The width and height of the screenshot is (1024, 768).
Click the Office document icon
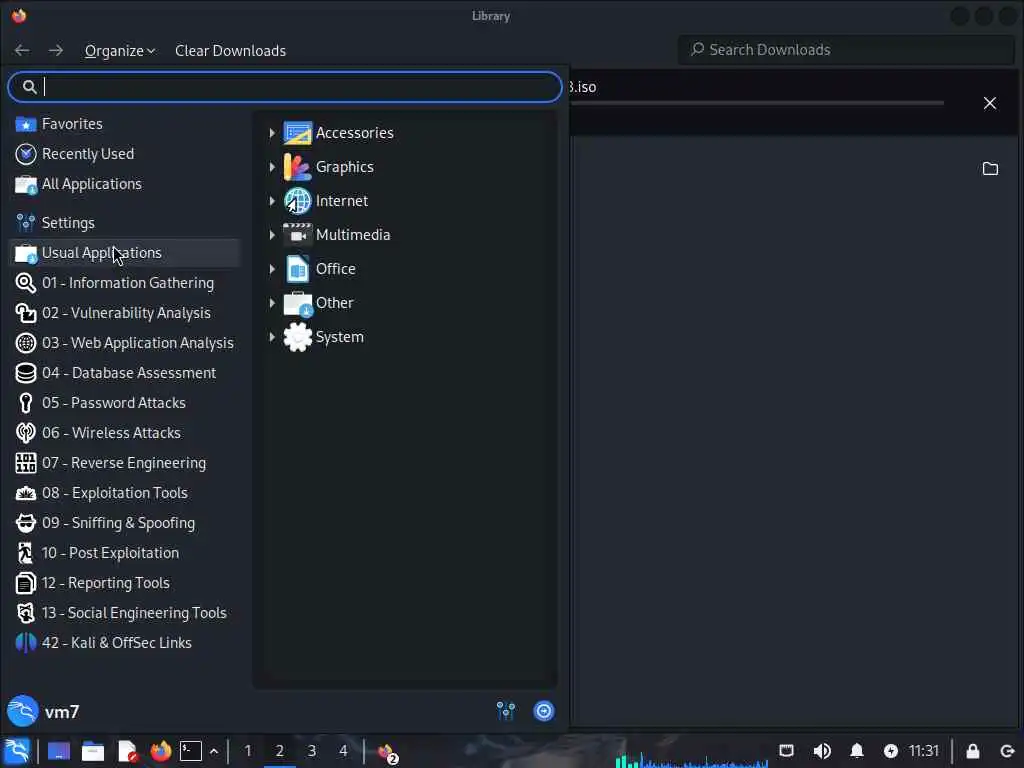(297, 268)
